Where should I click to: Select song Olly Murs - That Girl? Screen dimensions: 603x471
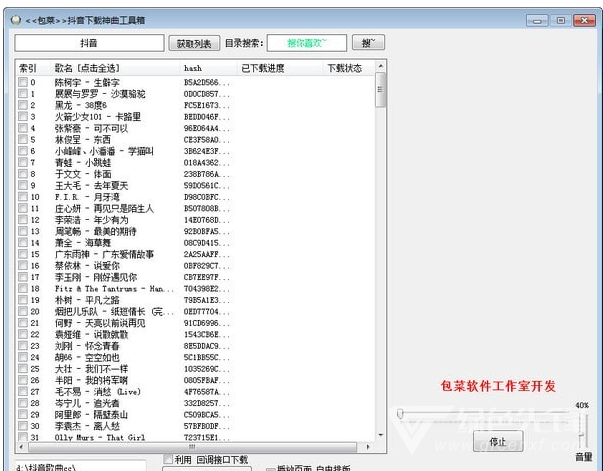coord(100,437)
